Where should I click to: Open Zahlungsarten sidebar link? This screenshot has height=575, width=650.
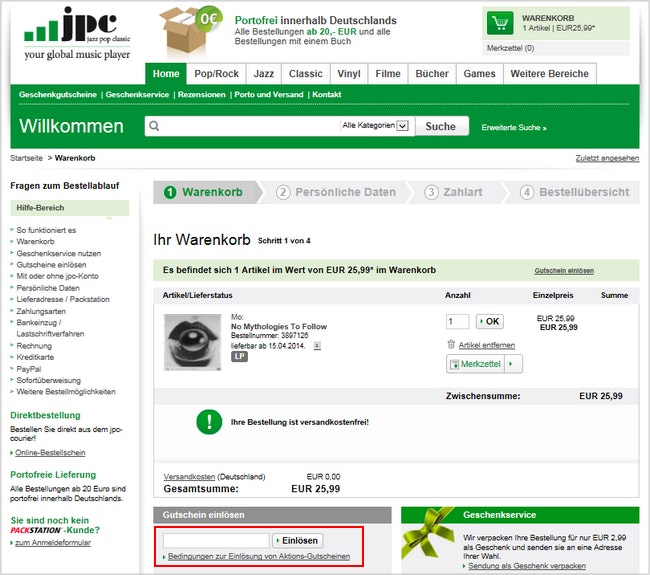41,311
